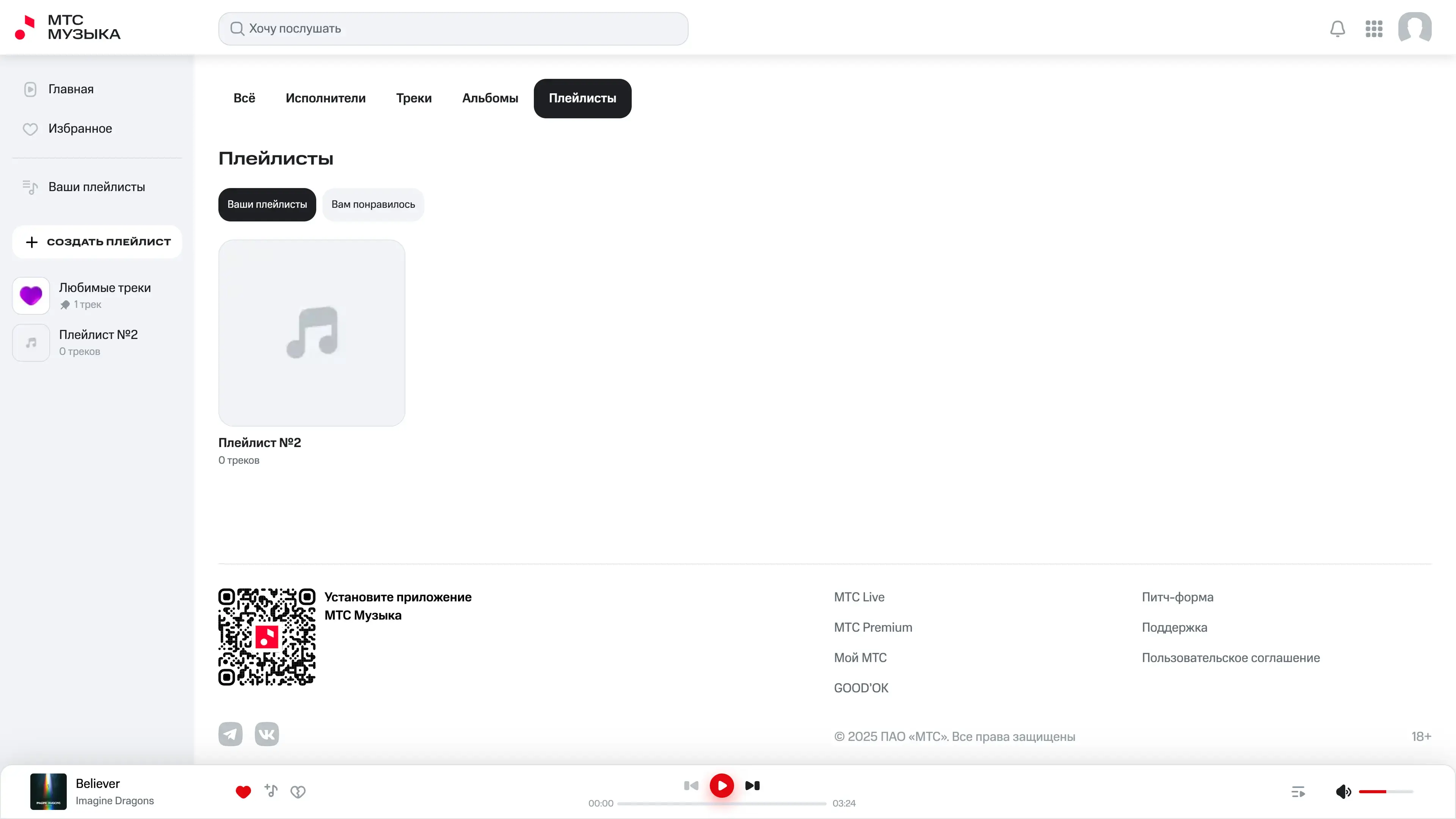
Task: Click Создать плейлист button
Action: click(97, 242)
